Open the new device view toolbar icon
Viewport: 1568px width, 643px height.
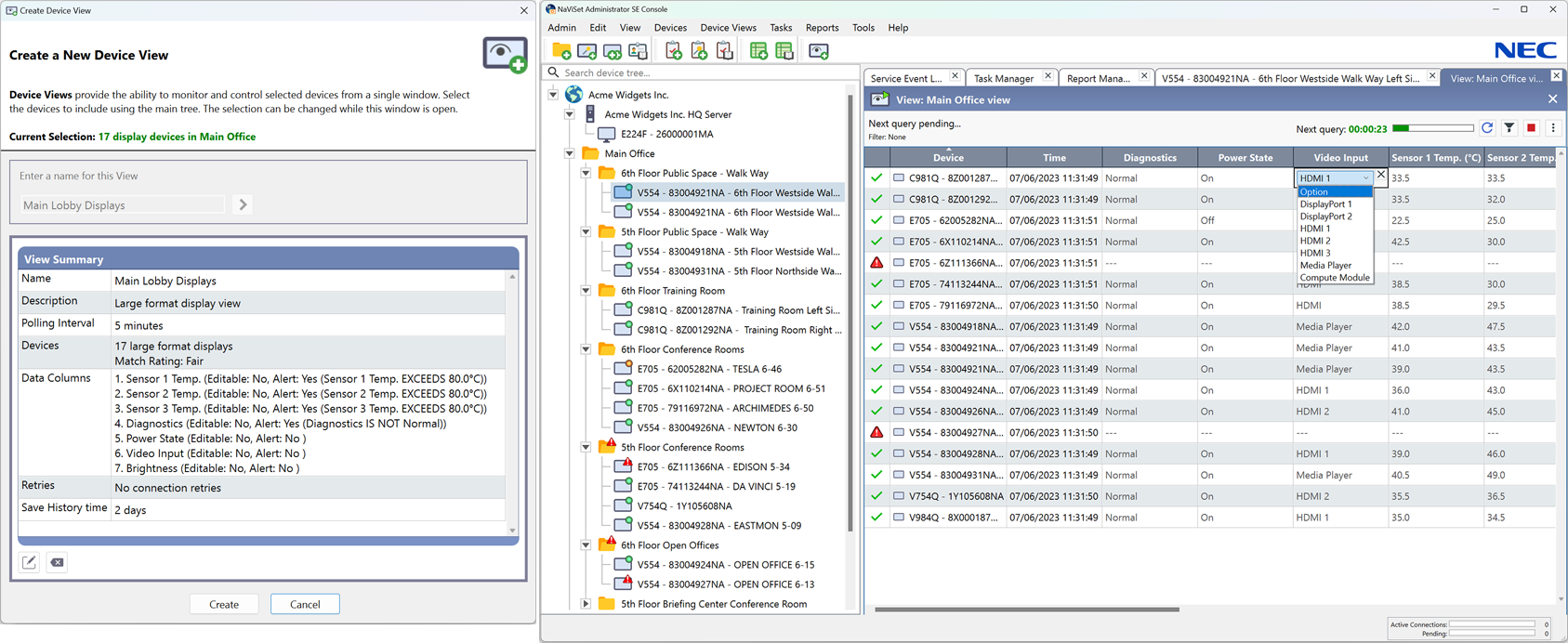(818, 51)
